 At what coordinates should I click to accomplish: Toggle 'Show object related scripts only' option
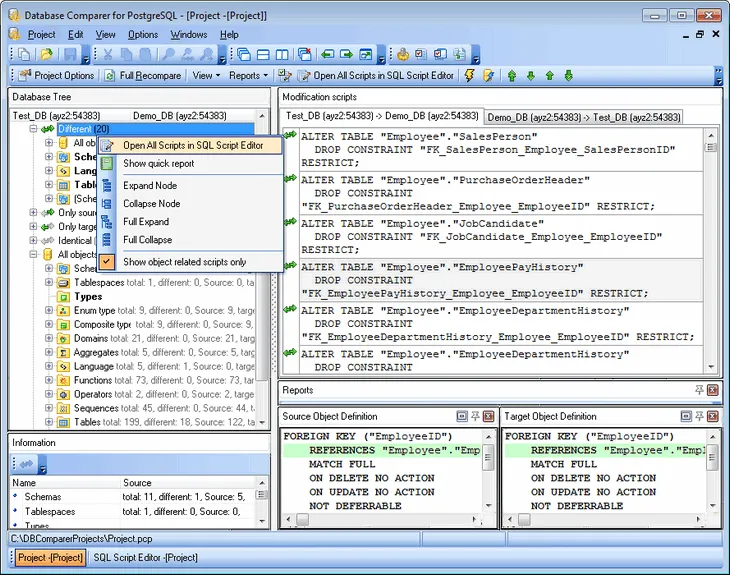[184, 262]
